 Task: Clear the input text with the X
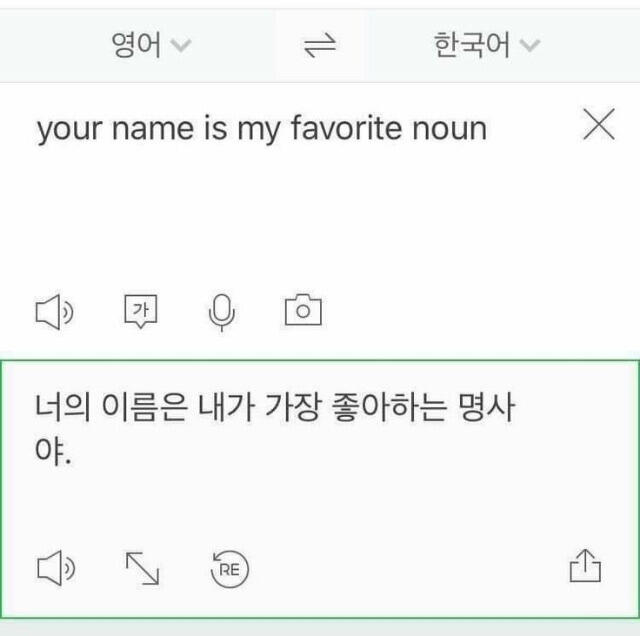click(x=598, y=126)
